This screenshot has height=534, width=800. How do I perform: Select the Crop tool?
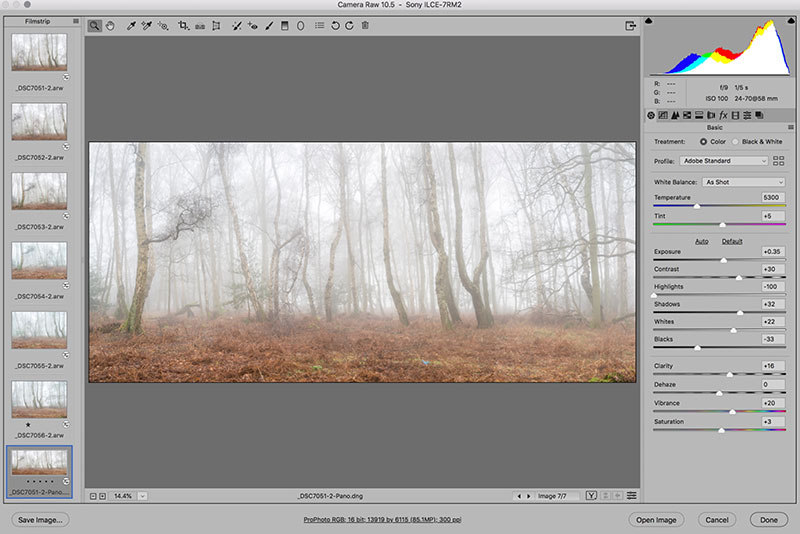(x=183, y=26)
